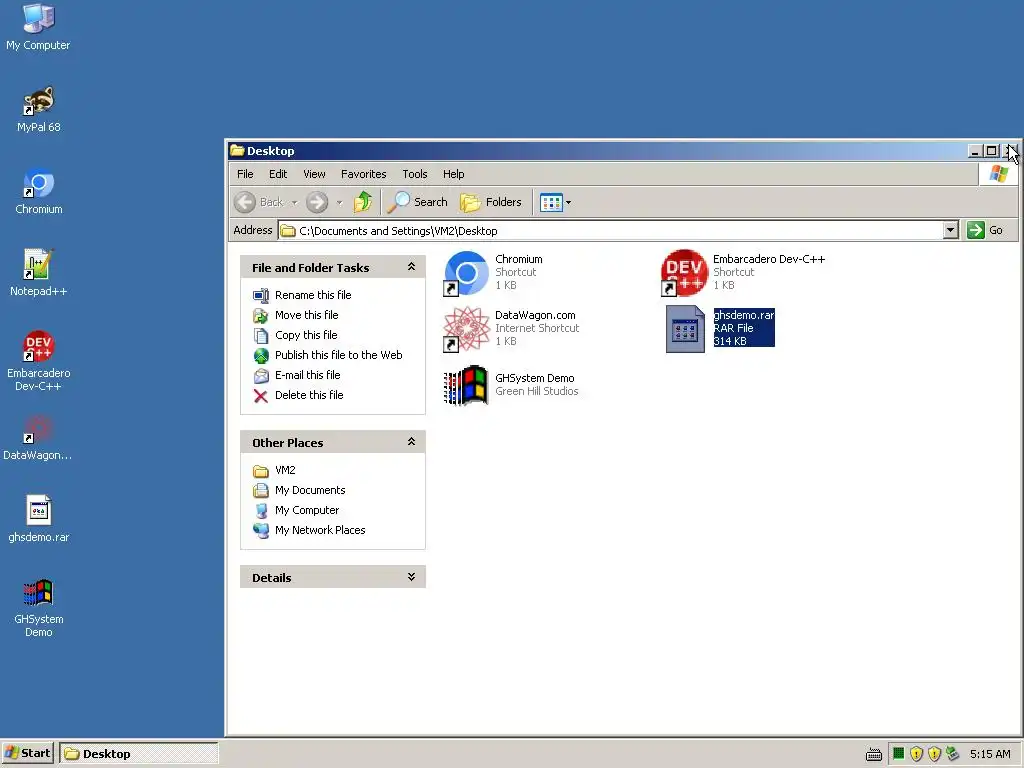Select Chromium shortcut on desktop wallpaper
Screen dimensions: 1024x768
click(x=38, y=192)
